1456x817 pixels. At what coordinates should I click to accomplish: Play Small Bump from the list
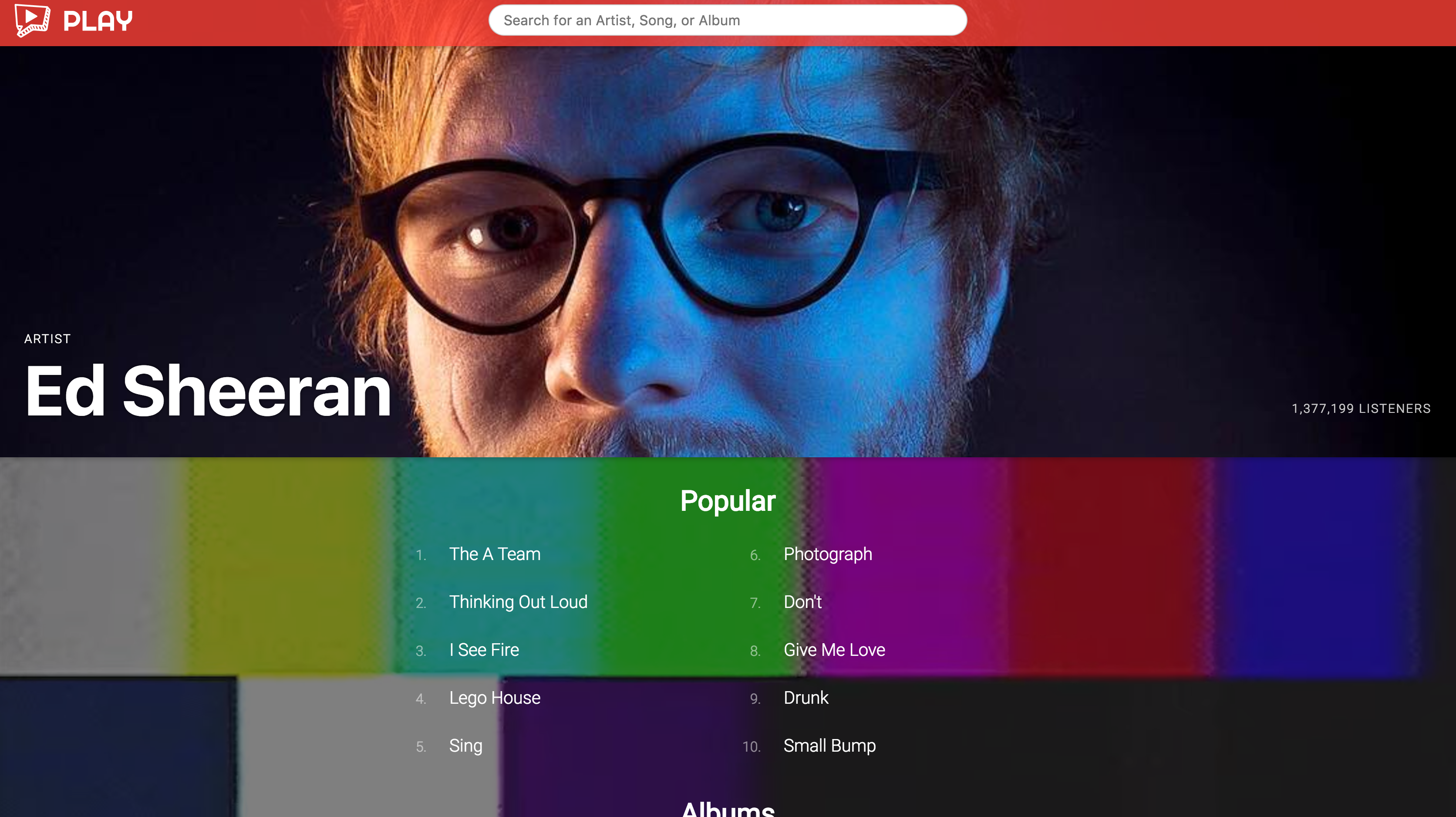830,746
